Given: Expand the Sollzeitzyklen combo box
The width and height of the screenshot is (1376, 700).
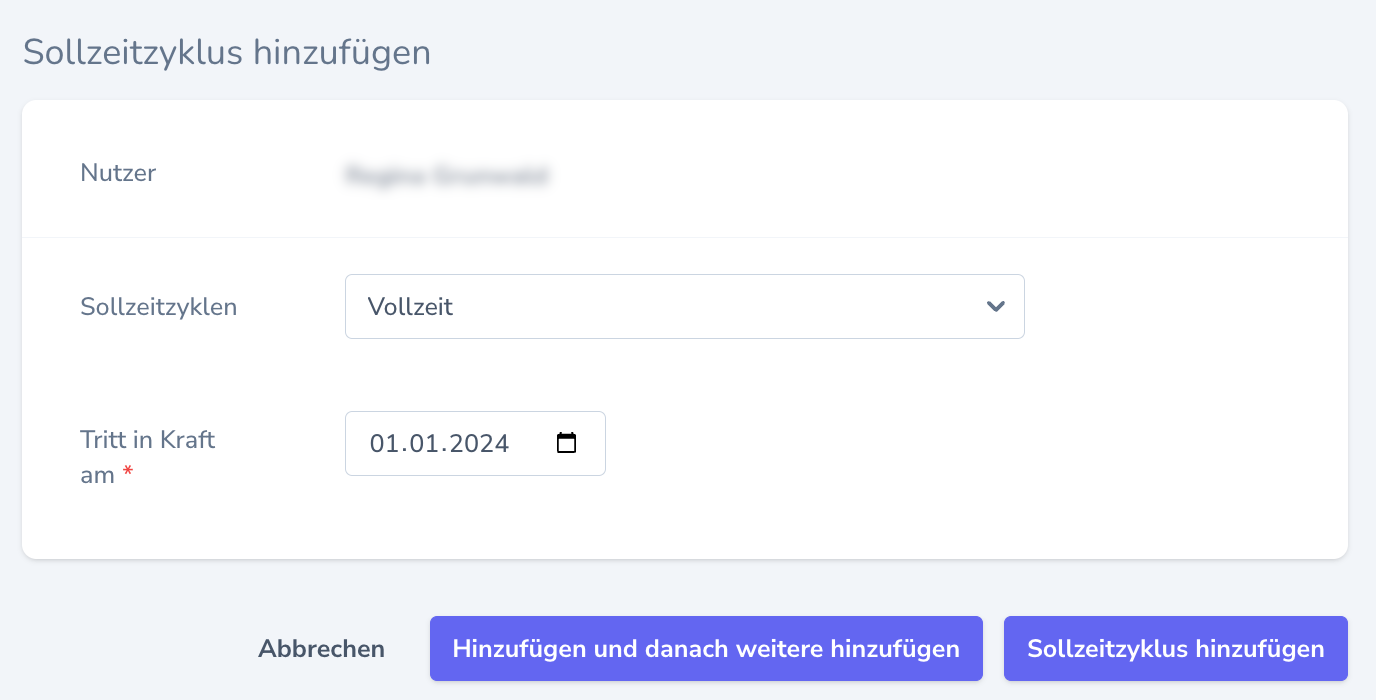Looking at the screenshot, I should (684, 307).
